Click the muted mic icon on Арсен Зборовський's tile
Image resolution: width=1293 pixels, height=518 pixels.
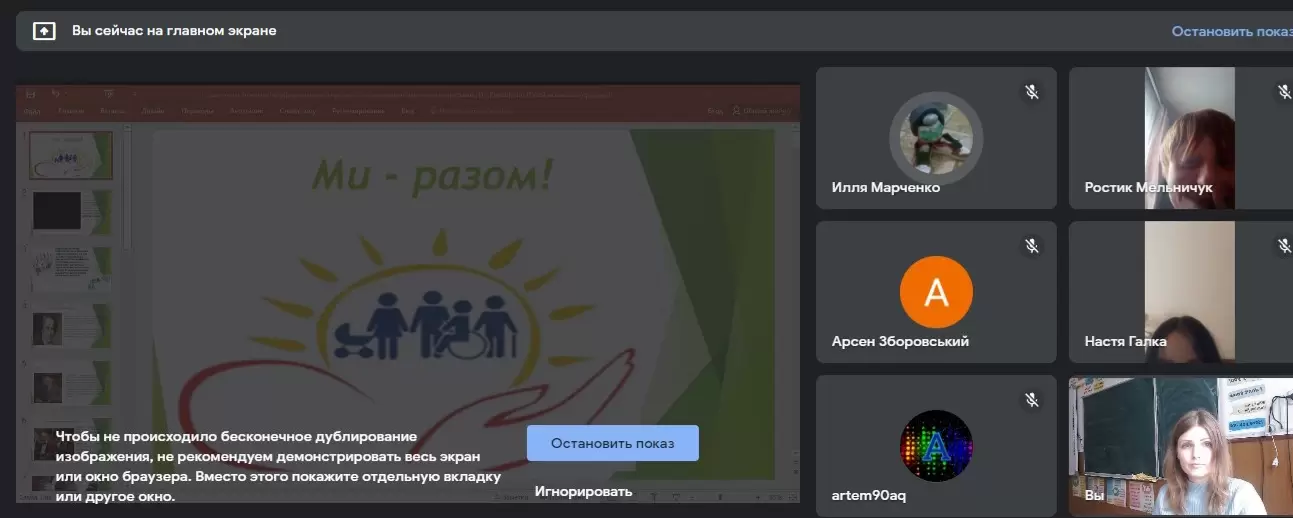click(x=1031, y=246)
